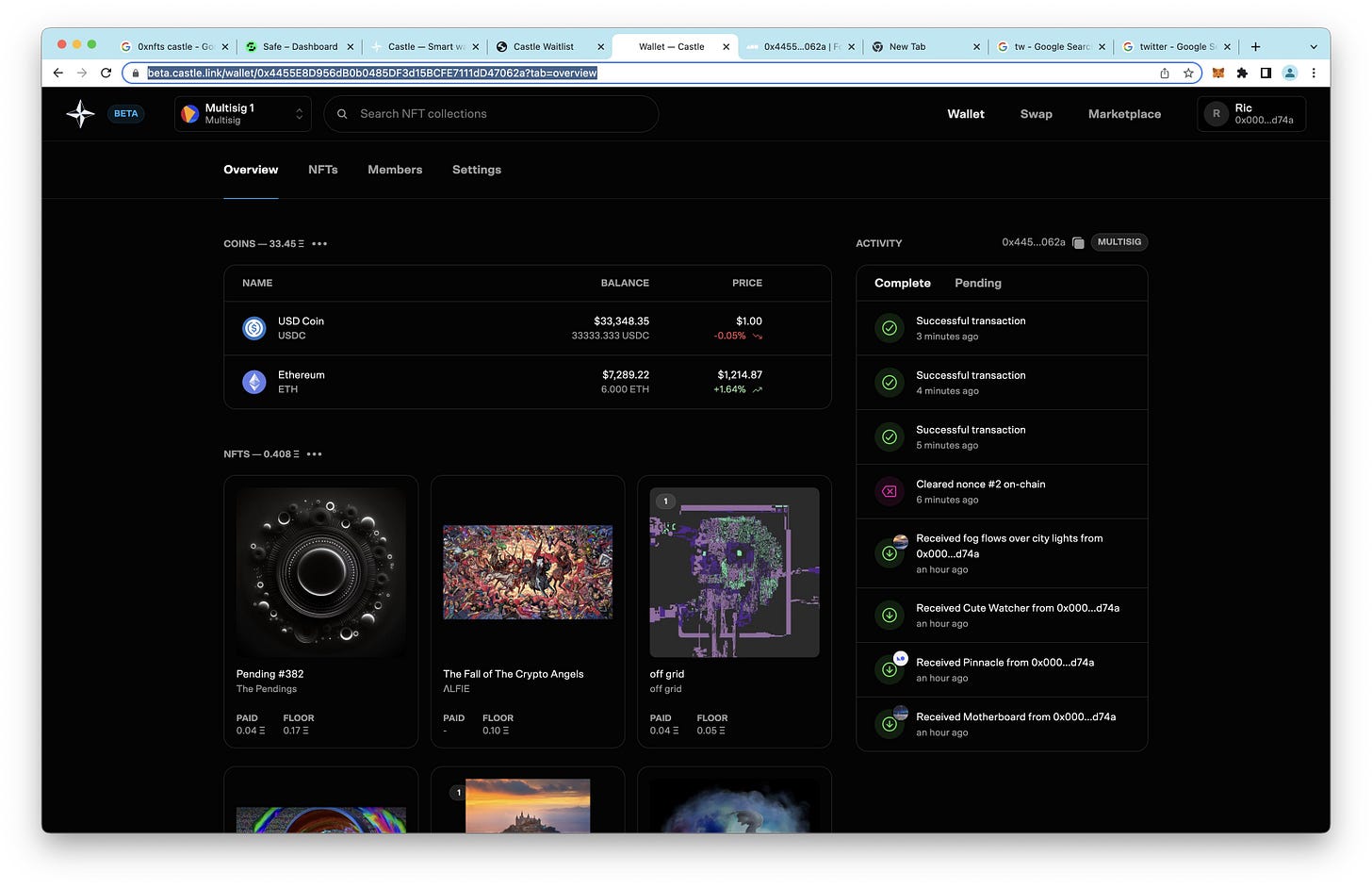Open the NFTs section more options
Screen dimensions: 1372x888
point(315,454)
